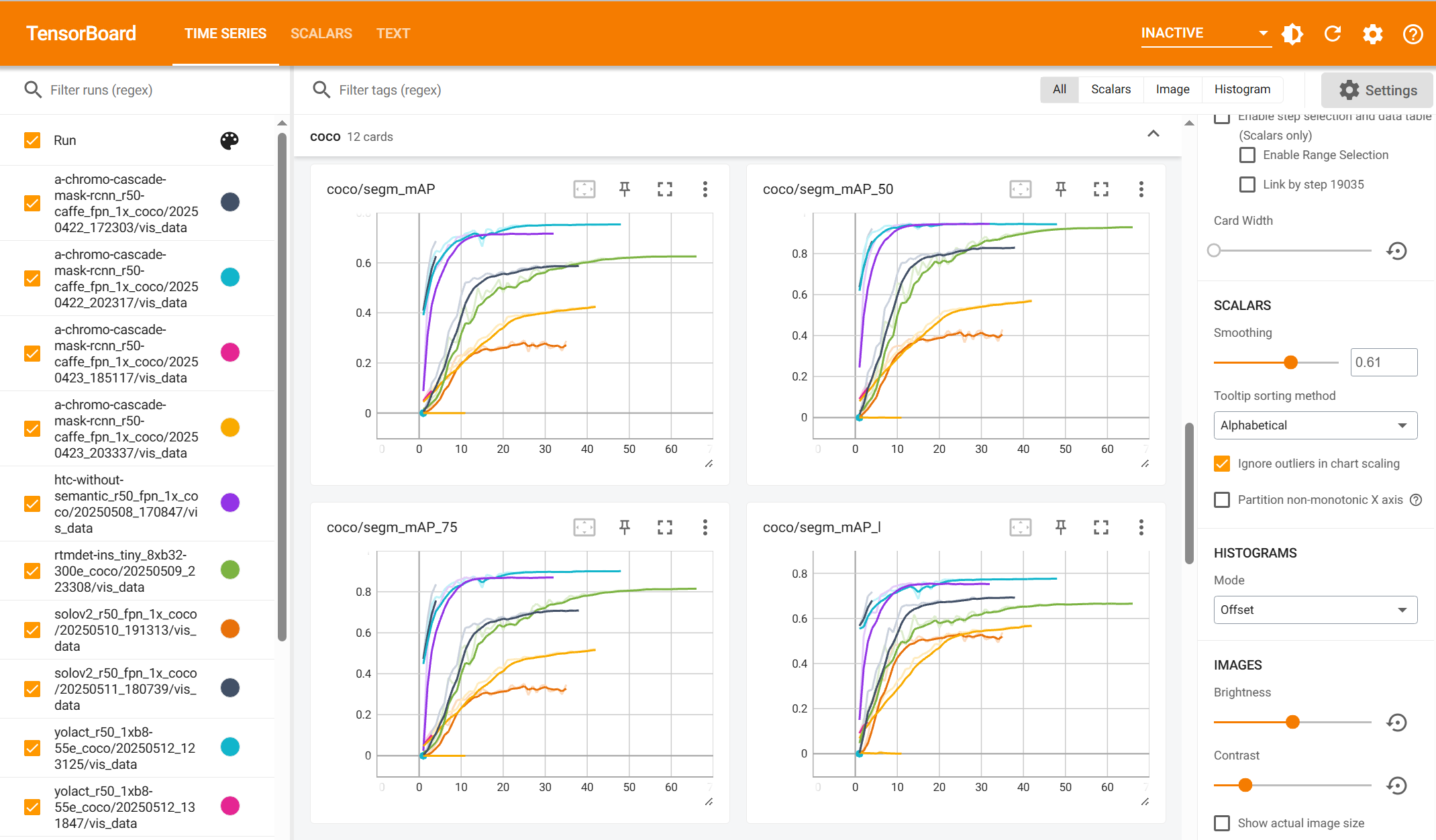The height and width of the screenshot is (840, 1436).
Task: Select the Histogram tag filter tab
Action: tap(1241, 89)
